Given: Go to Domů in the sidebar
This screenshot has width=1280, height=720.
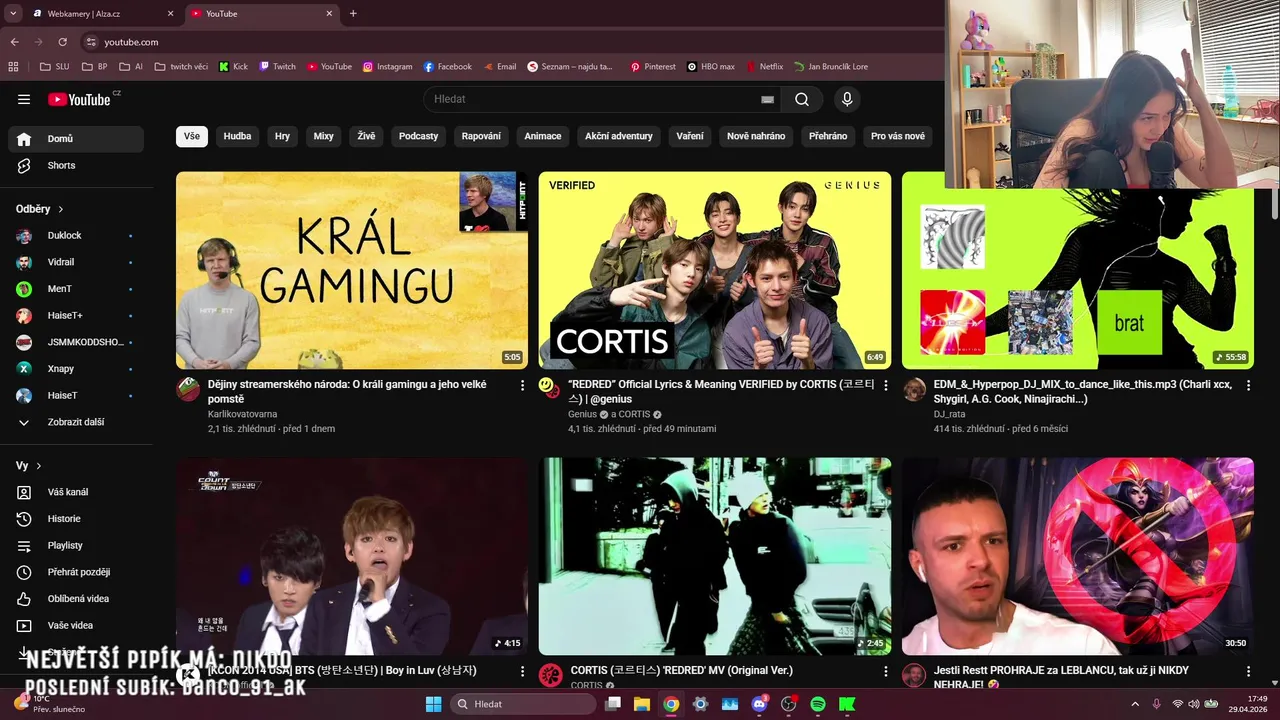Looking at the screenshot, I should point(76,139).
